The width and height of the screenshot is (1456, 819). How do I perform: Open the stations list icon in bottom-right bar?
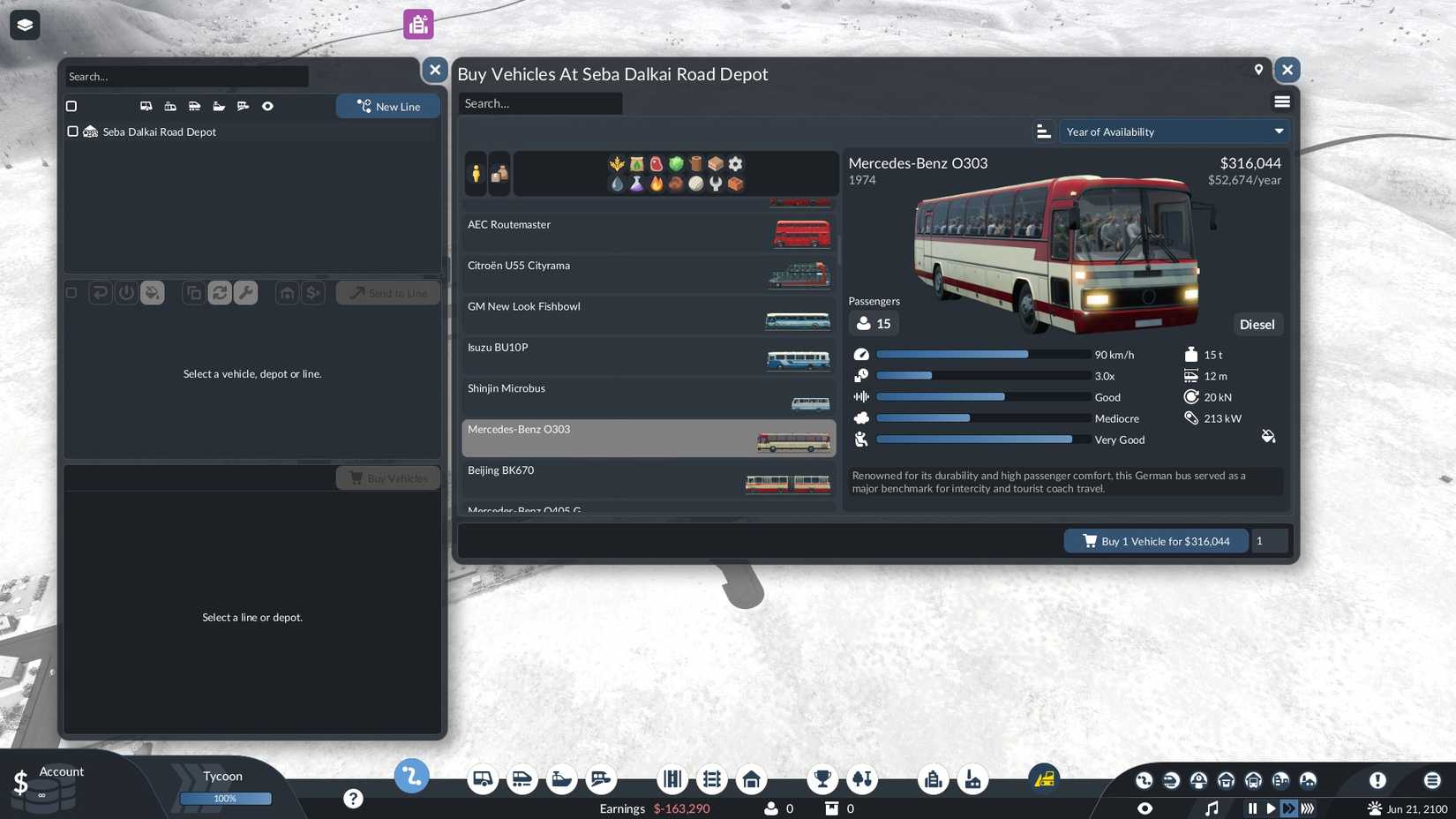1198,780
